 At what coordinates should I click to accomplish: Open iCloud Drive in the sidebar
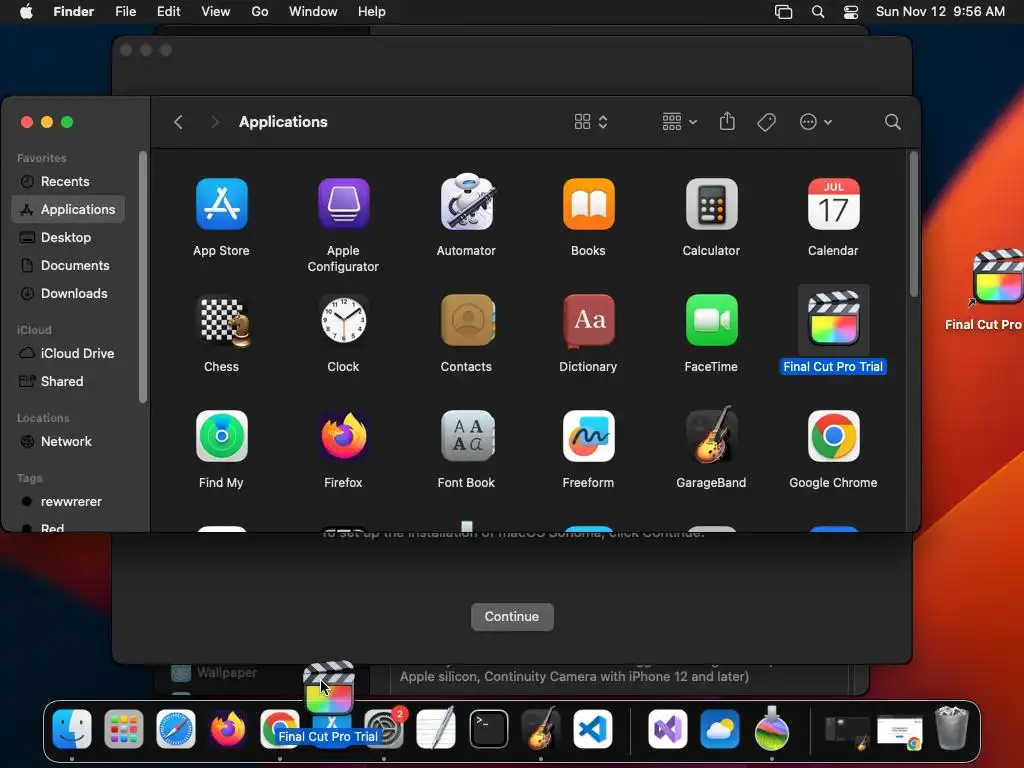pos(68,353)
